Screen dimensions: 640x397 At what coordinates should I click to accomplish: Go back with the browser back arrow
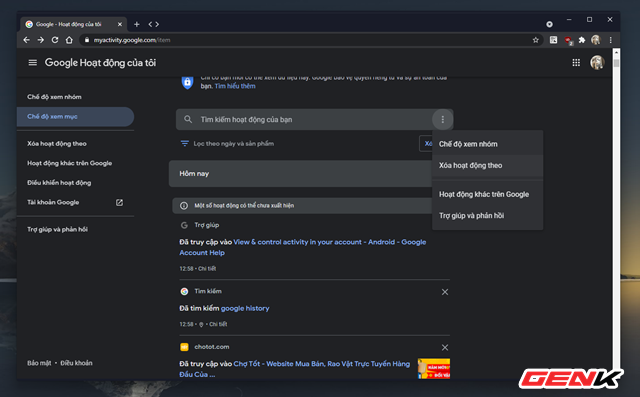tap(27, 40)
